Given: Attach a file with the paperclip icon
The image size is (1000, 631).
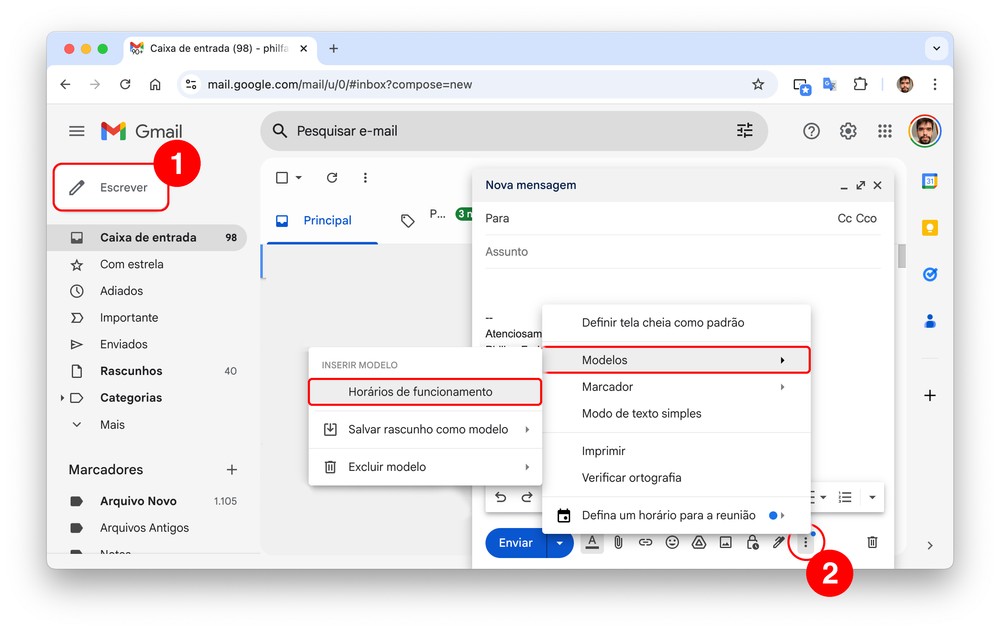Looking at the screenshot, I should tap(619, 542).
